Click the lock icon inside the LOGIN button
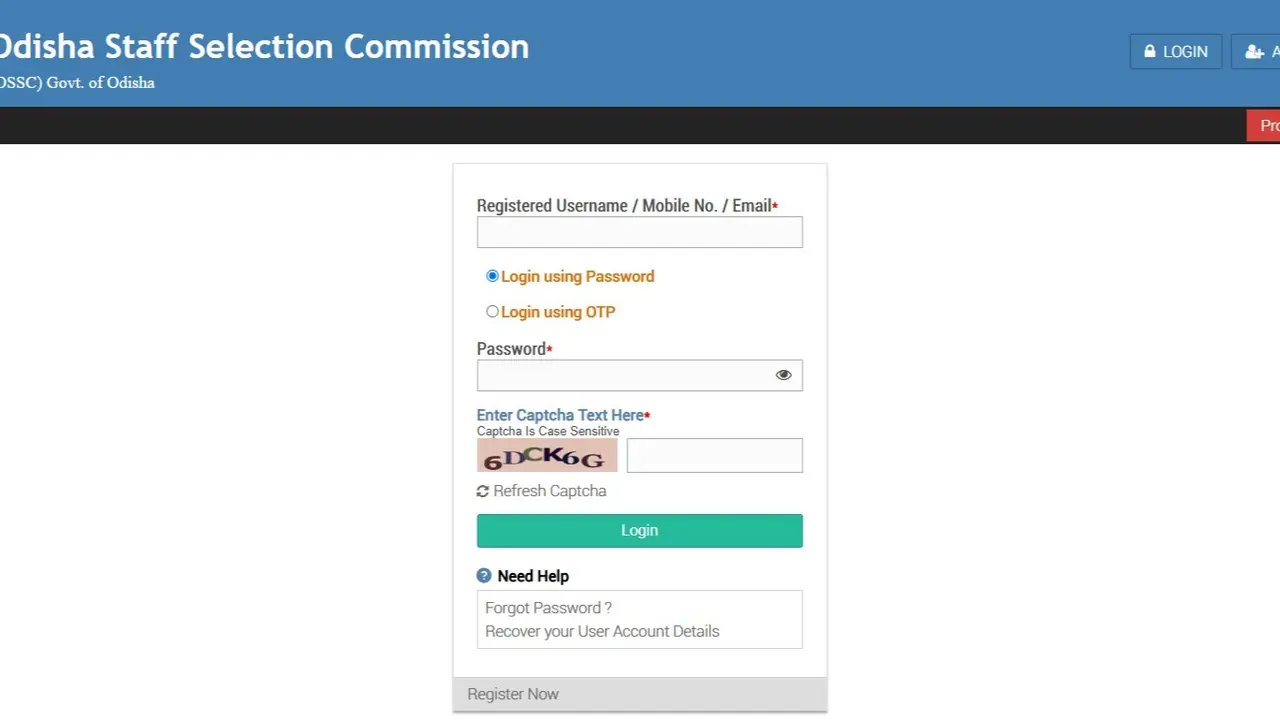Viewport: 1280px width, 720px height. click(1149, 51)
